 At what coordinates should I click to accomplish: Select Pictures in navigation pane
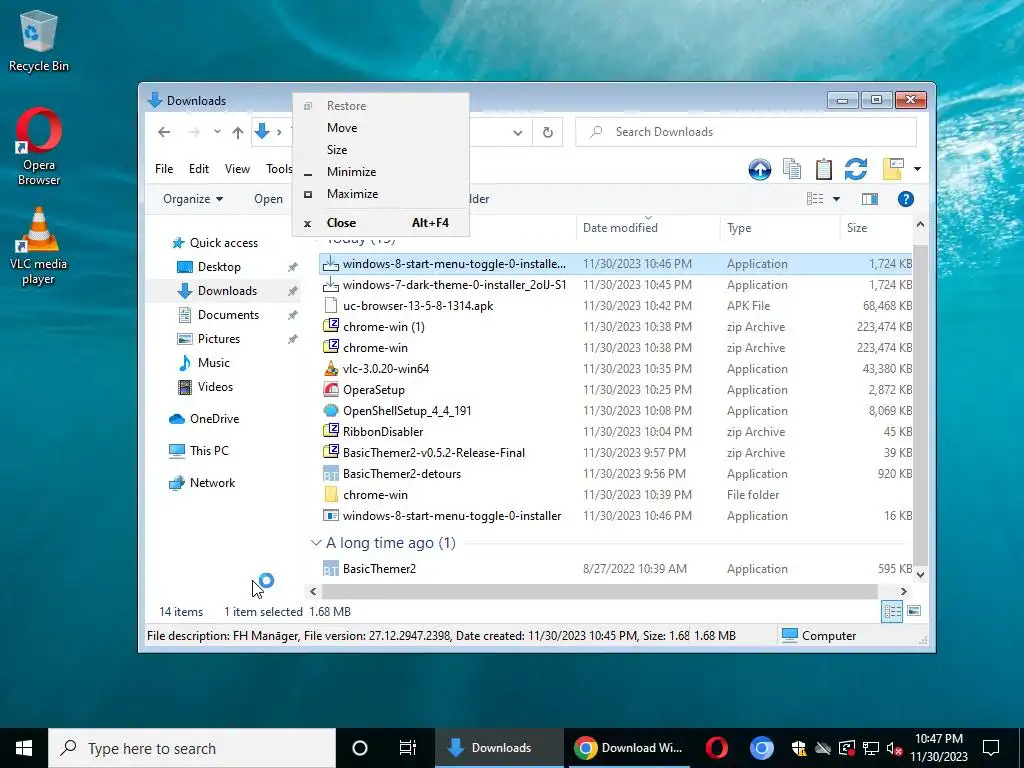coord(219,339)
